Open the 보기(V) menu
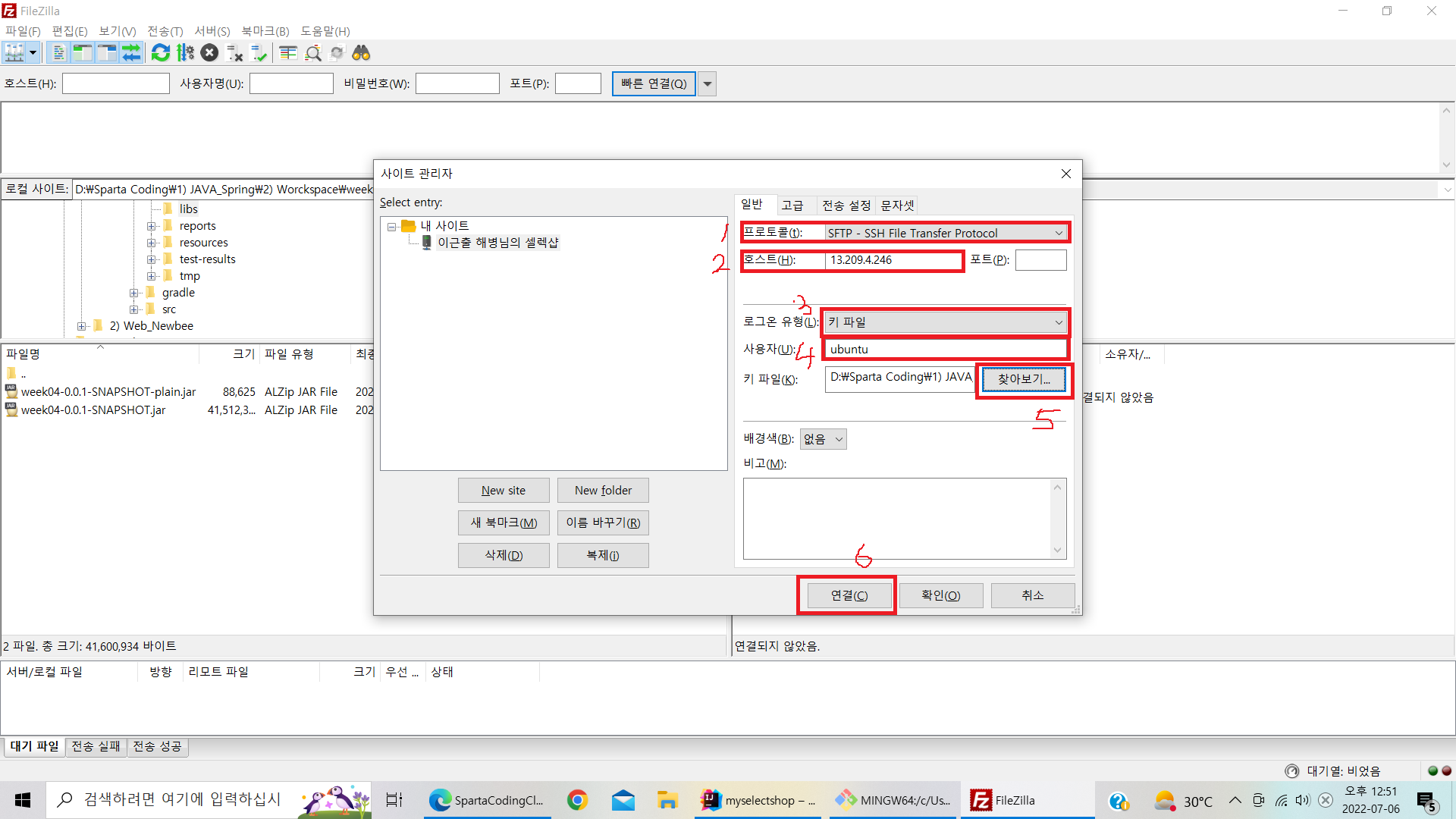This screenshot has width=1456, height=819. coord(118,31)
